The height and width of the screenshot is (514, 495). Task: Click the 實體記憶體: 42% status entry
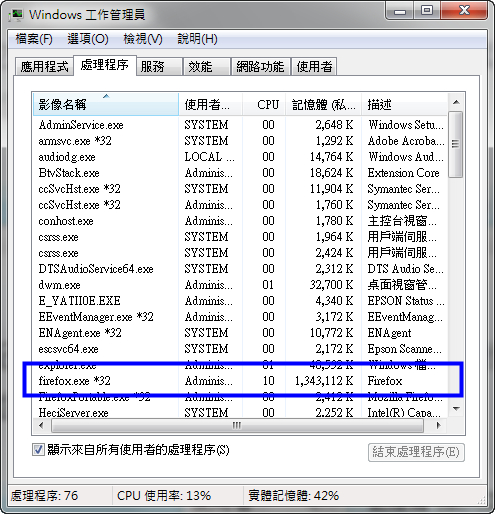[x=293, y=496]
